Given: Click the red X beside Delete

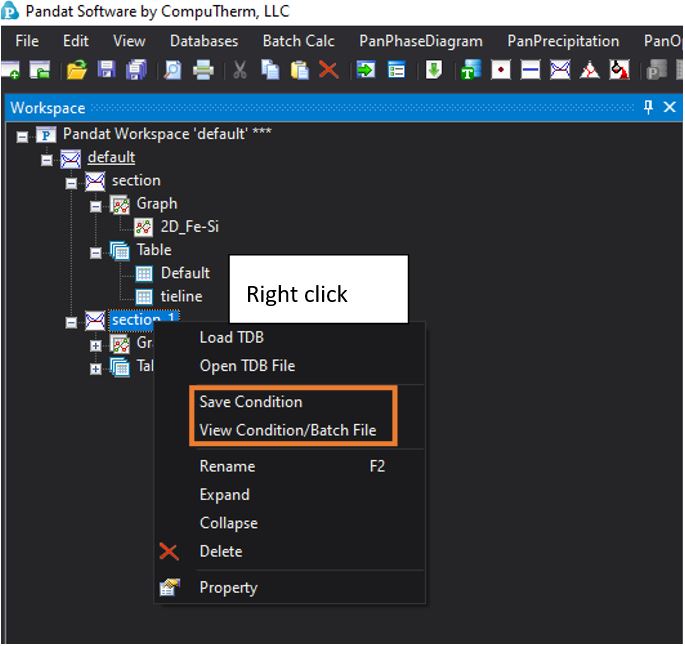Looking at the screenshot, I should coord(169,552).
